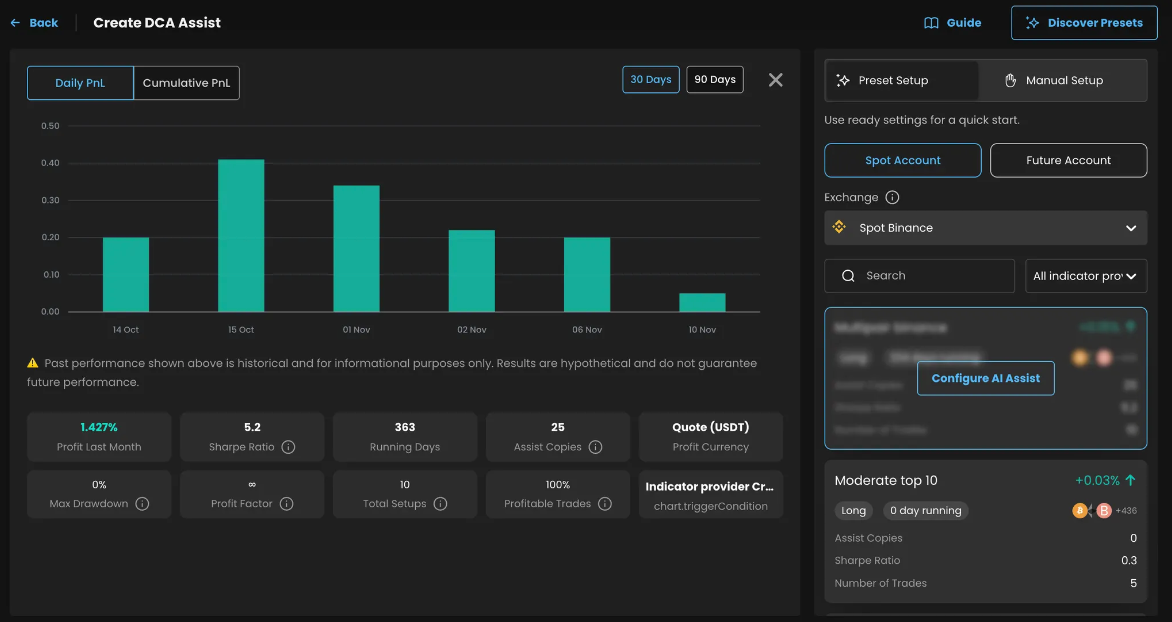
Task: Click the info icon beside Assist Copies
Action: [x=596, y=447]
